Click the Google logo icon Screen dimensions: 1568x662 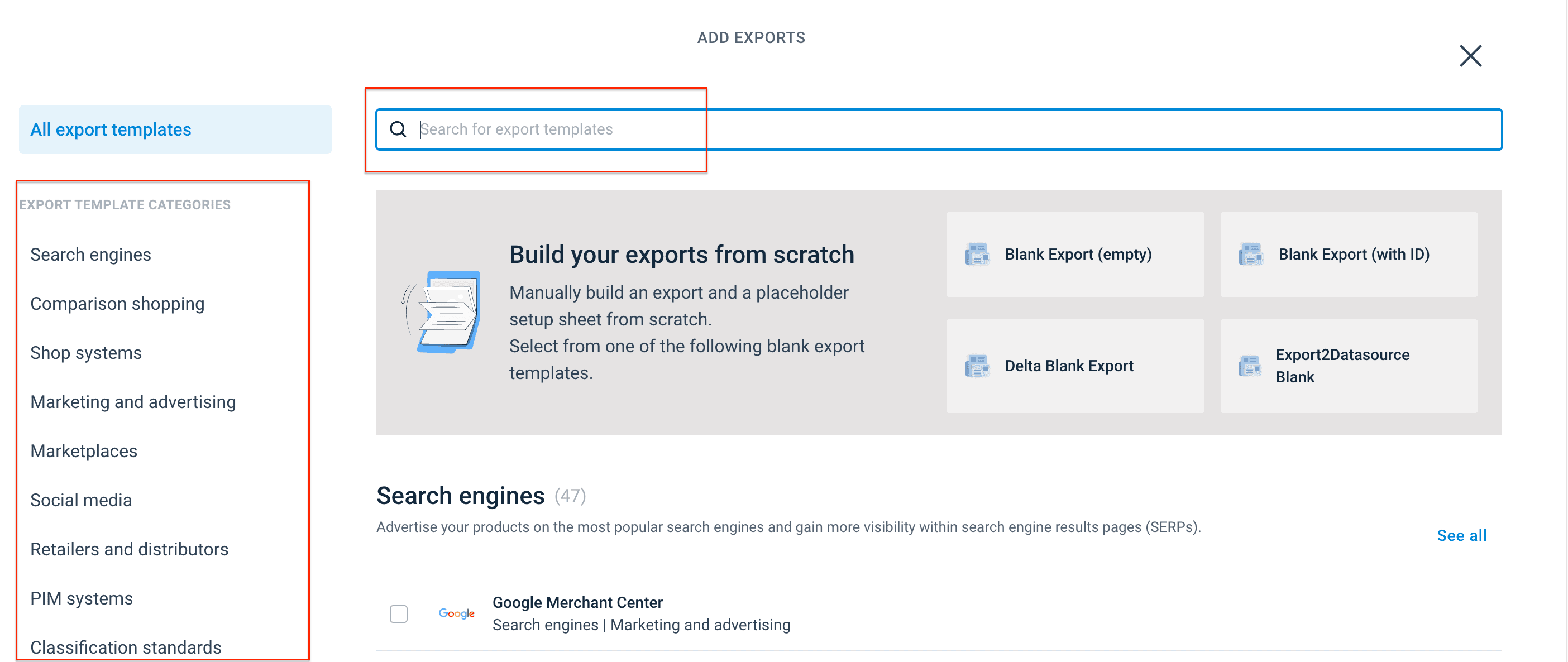[457, 613]
